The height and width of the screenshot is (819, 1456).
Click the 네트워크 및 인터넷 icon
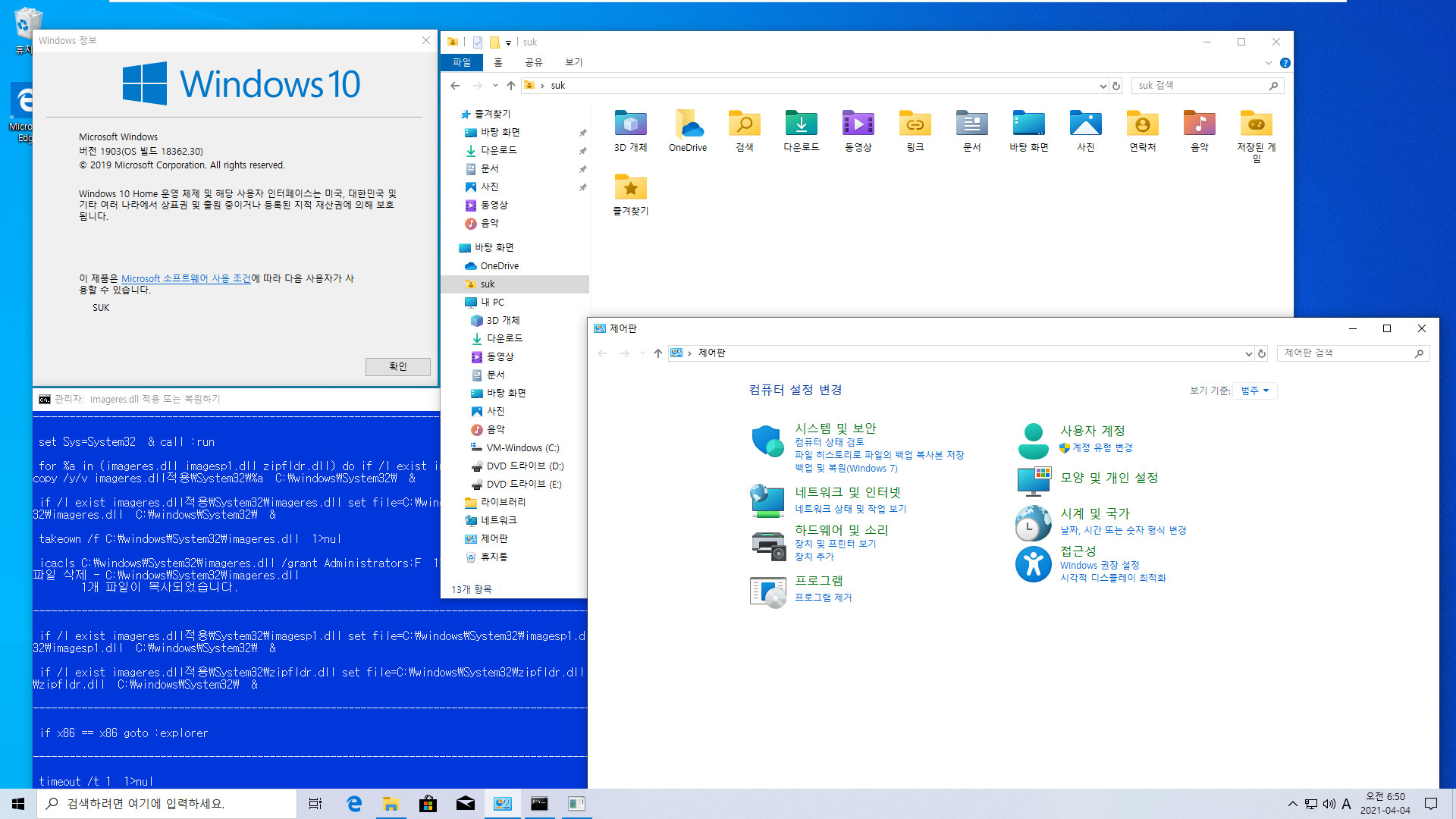767,500
